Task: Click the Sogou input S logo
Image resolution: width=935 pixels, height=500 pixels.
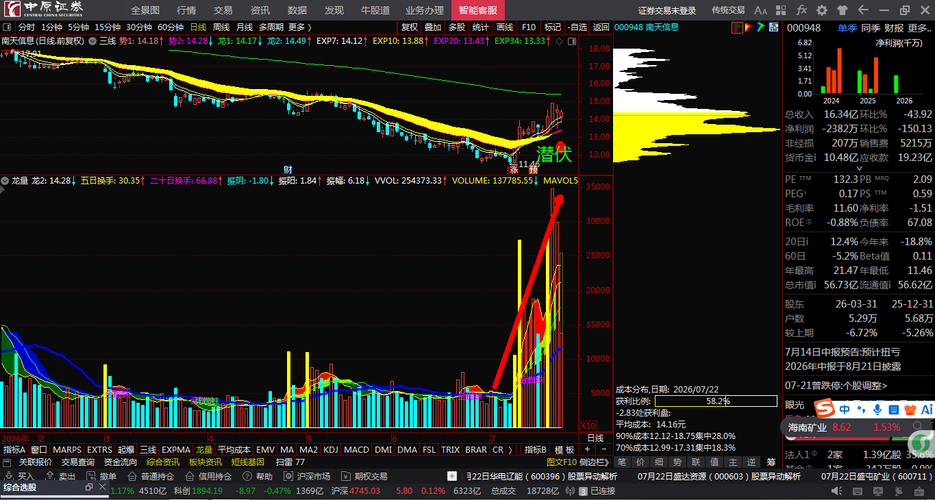Action: [x=825, y=409]
